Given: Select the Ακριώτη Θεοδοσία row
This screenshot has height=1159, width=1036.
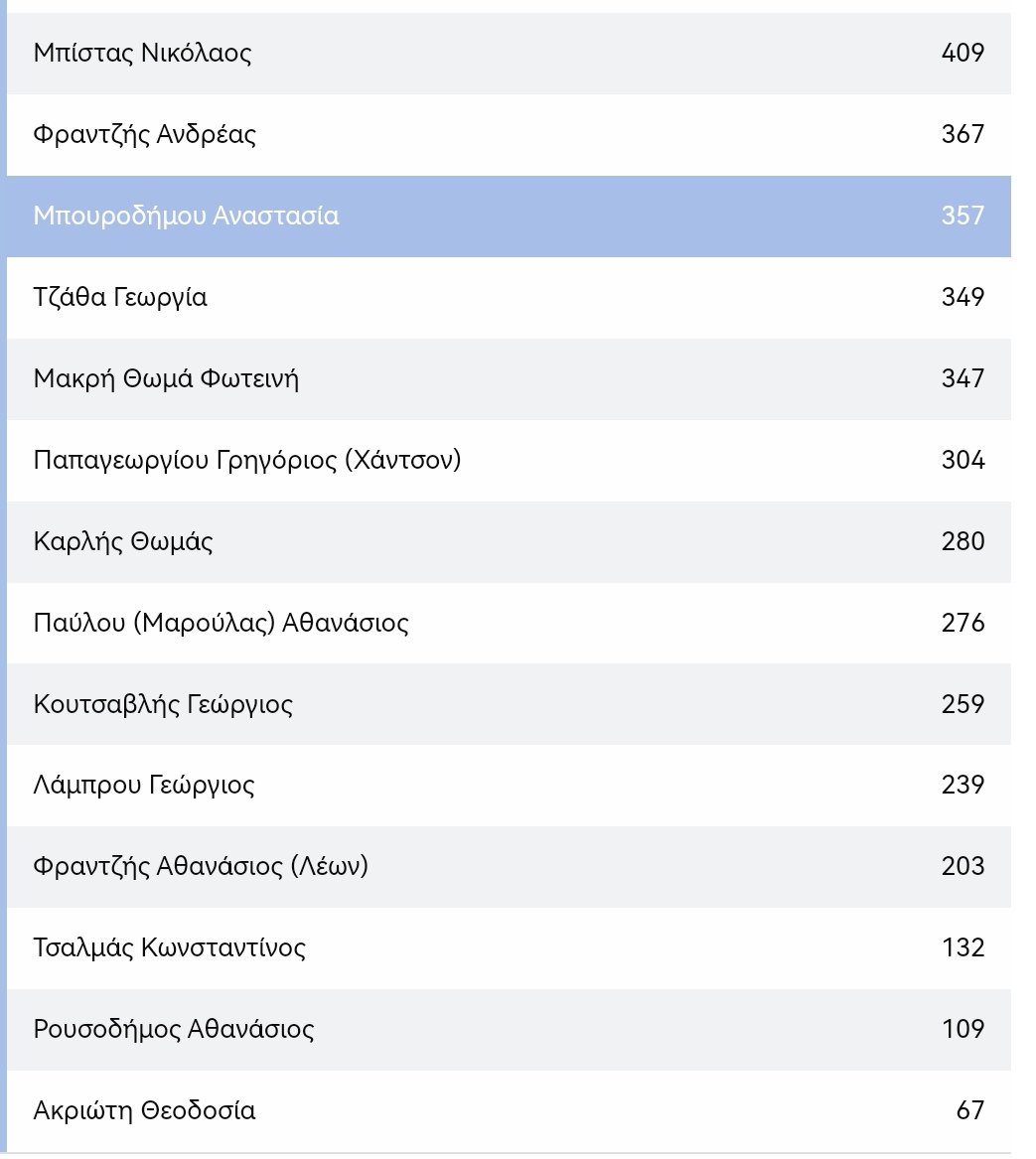Looking at the screenshot, I should (x=144, y=1110).
